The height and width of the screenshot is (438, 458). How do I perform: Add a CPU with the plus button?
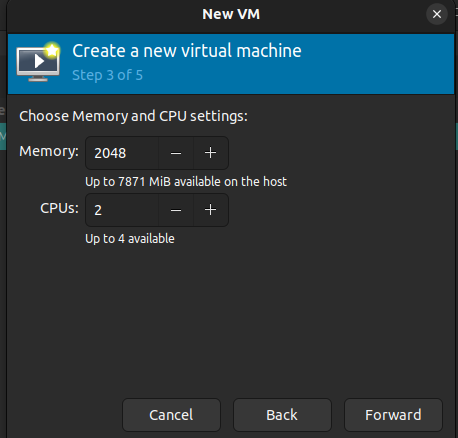pyautogui.click(x=211, y=210)
